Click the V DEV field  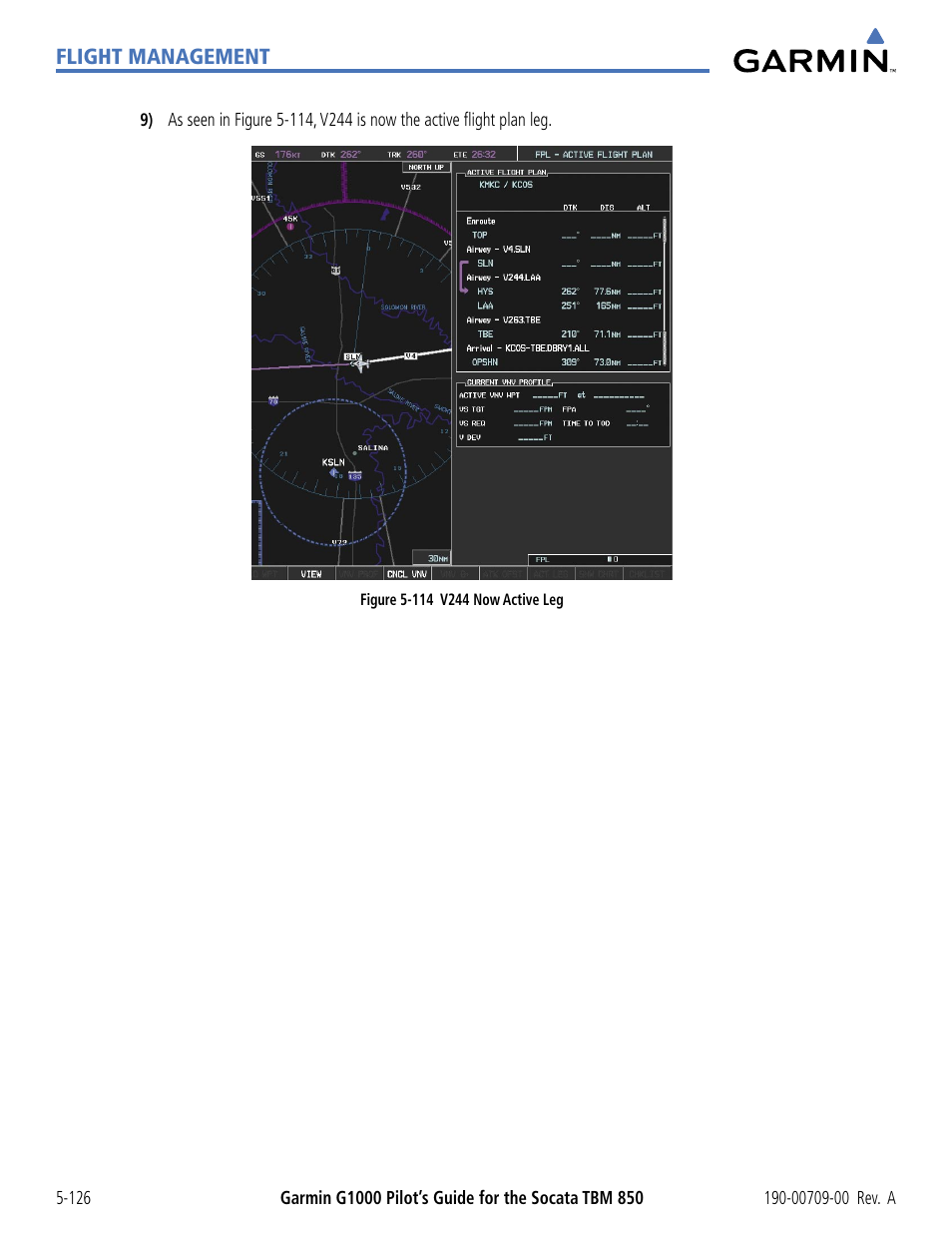[535, 437]
